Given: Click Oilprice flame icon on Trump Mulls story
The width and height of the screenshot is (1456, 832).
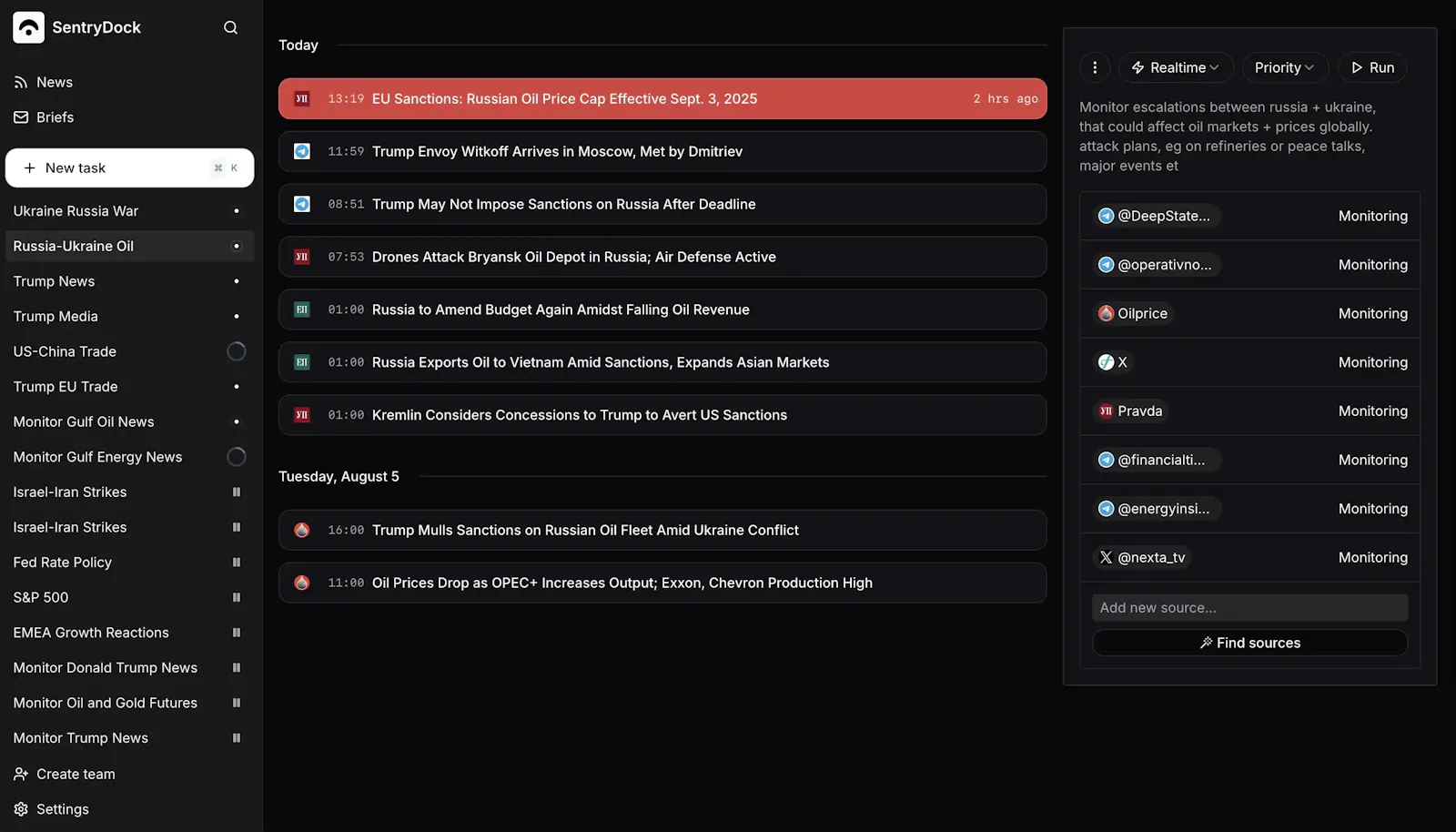Looking at the screenshot, I should (302, 530).
